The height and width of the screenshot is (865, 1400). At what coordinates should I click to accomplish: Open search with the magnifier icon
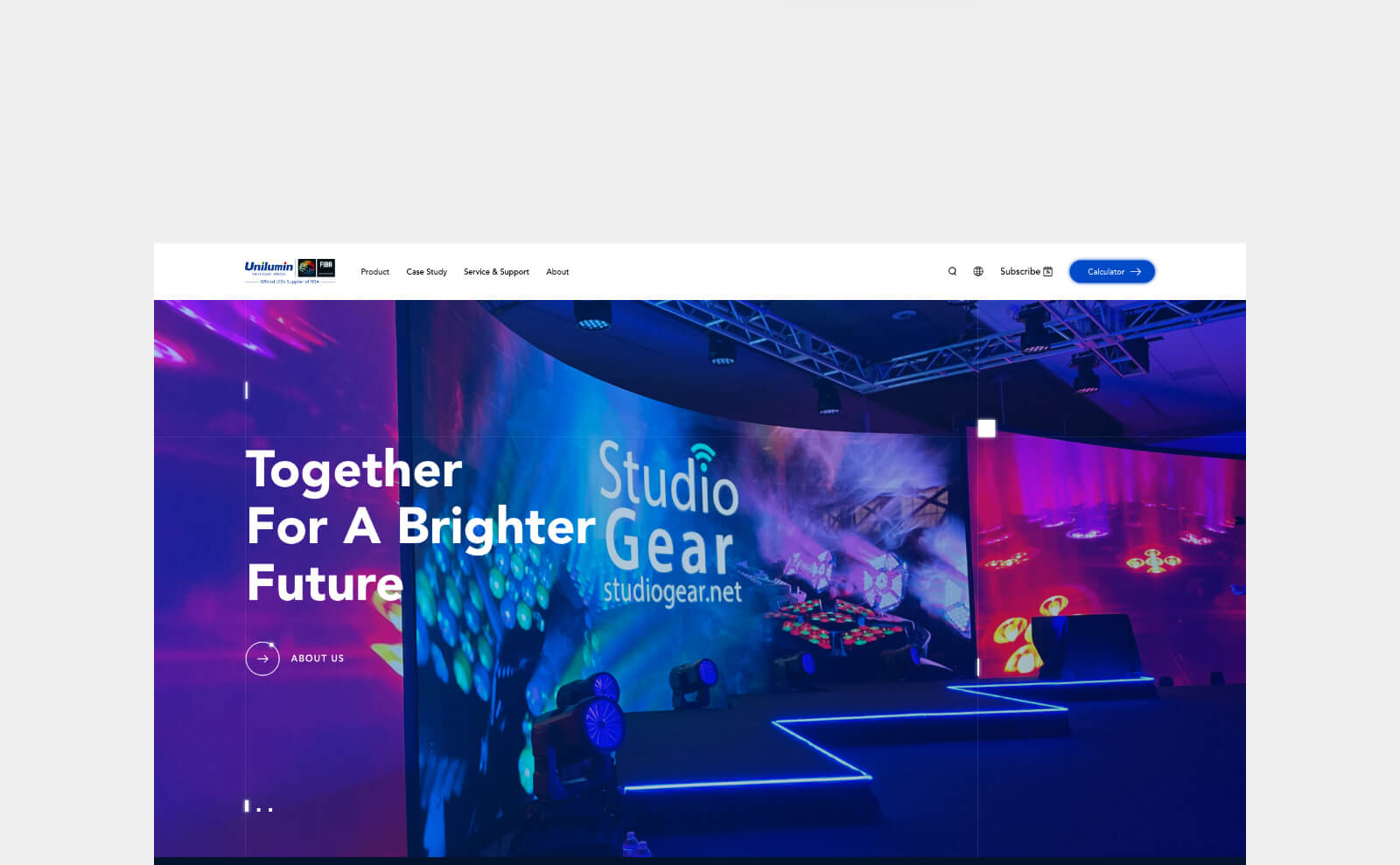[x=952, y=272]
